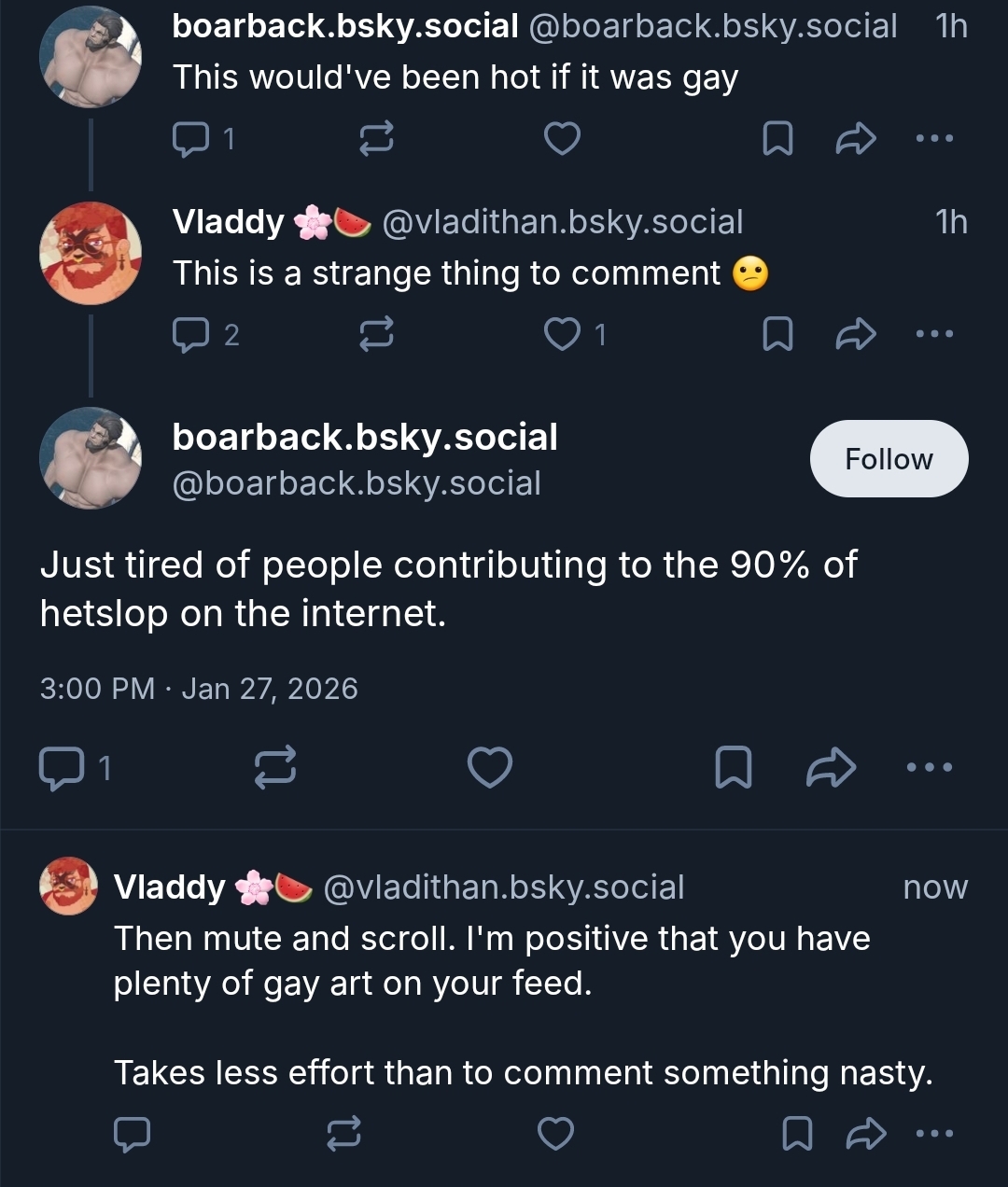Repost the main 'hetslop' post
Viewport: 1008px width, 1187px height.
(275, 768)
